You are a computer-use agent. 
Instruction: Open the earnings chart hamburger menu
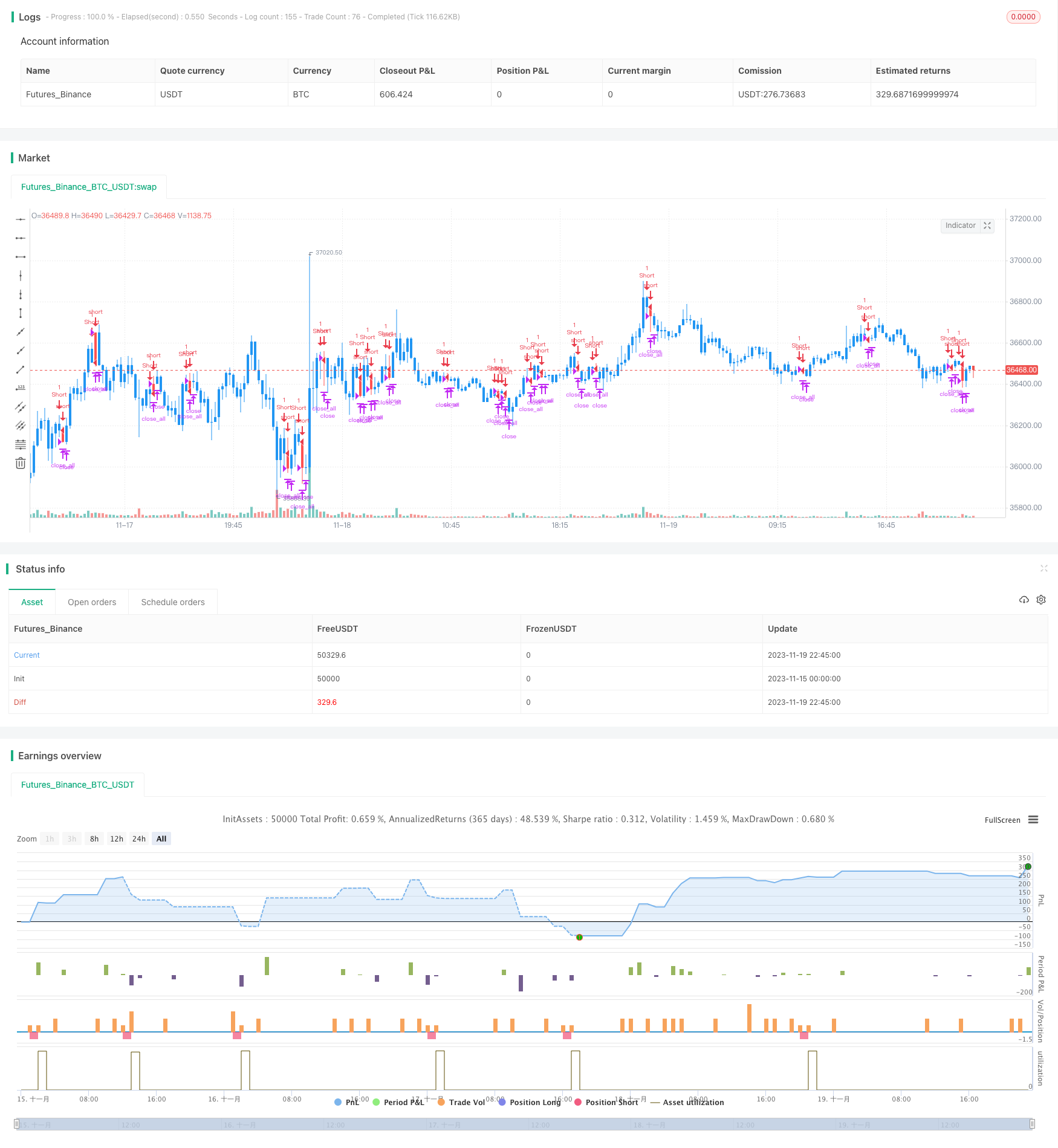pos(1033,820)
